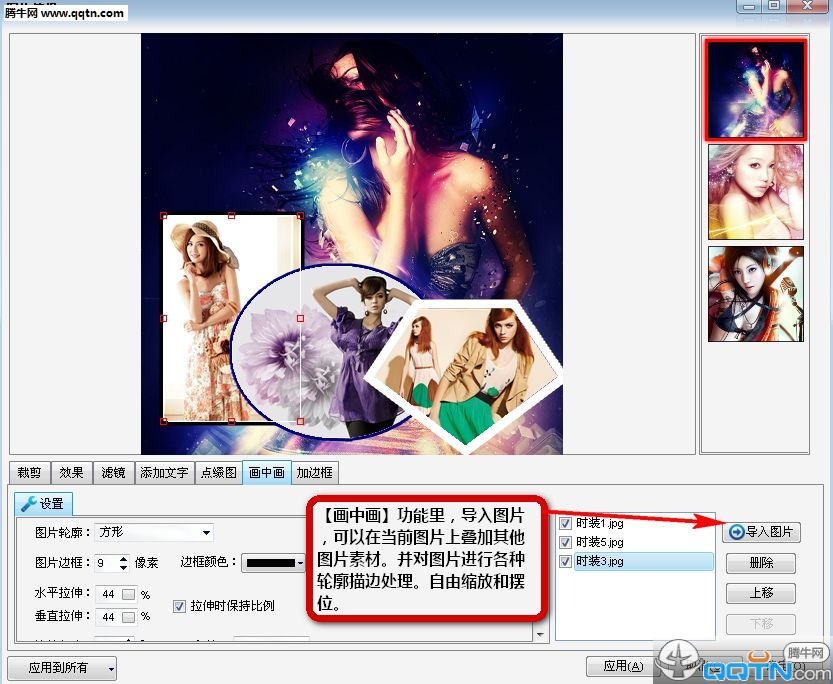
Task: Click 应用到所有 button
Action: coord(57,668)
